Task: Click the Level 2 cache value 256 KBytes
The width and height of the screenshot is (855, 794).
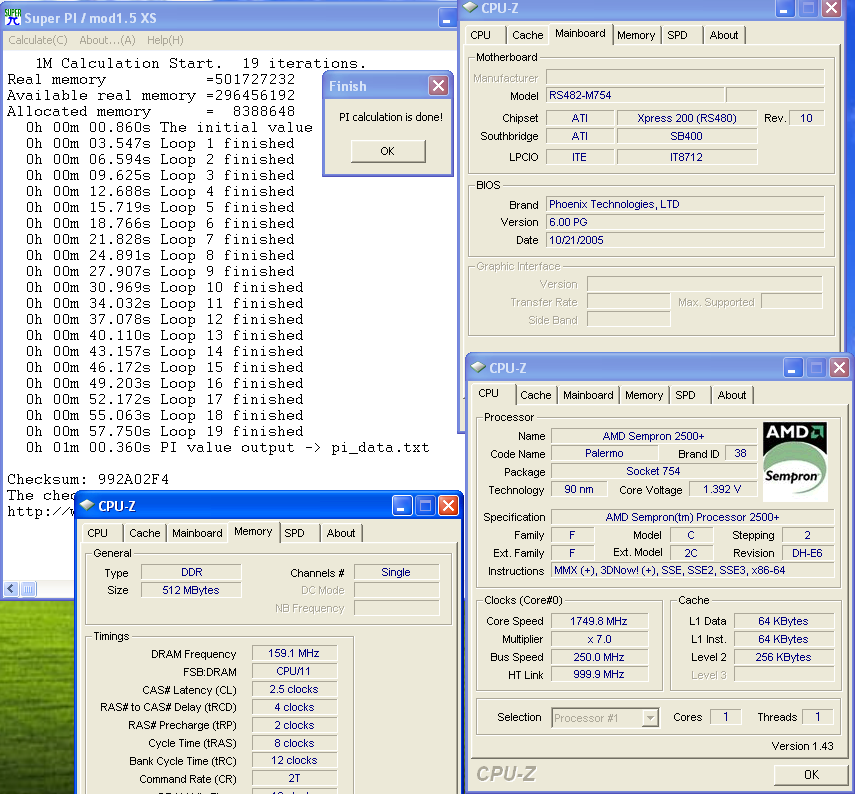Action: 784,657
